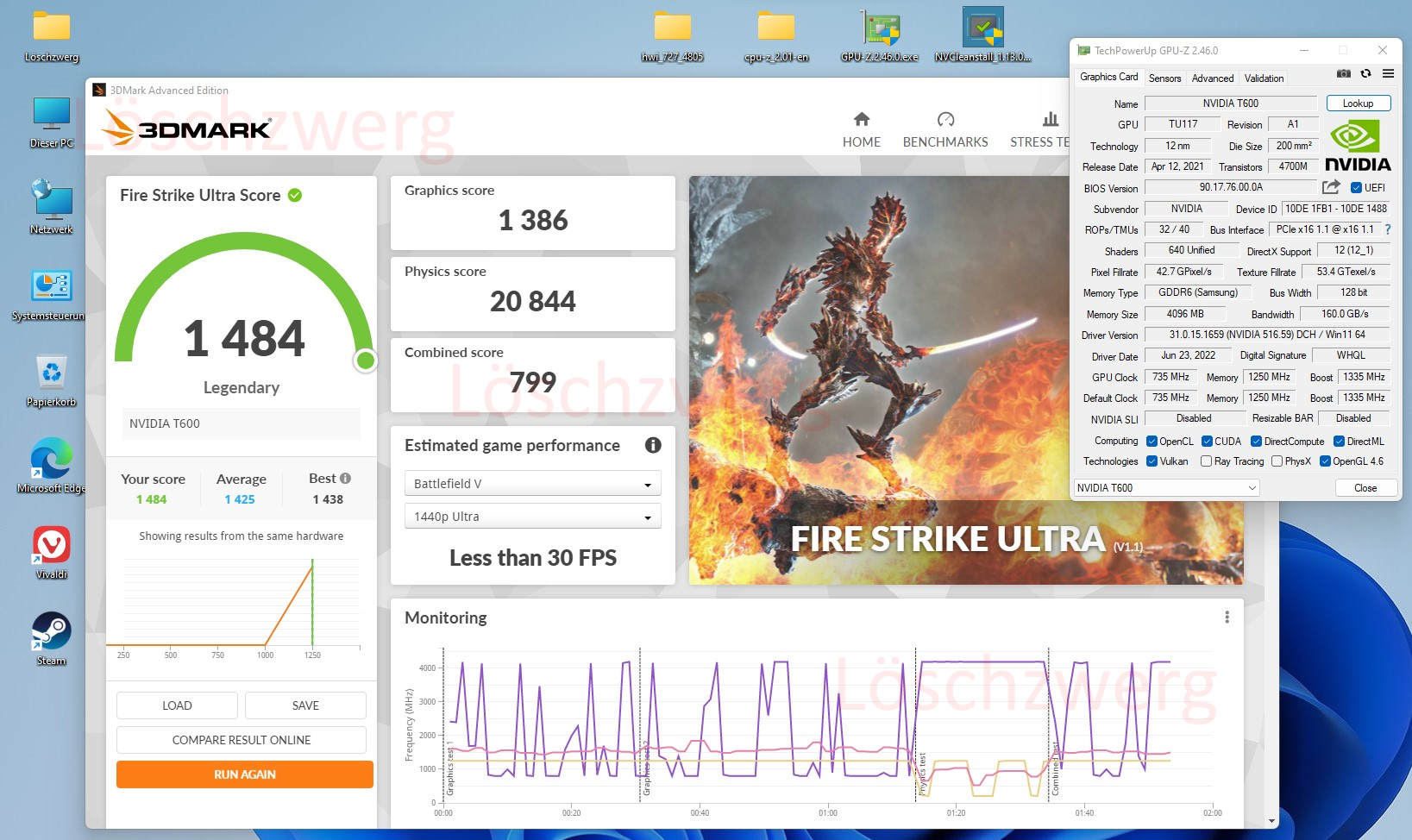Click the BIOS export share icon in GPU-Z
The height and width of the screenshot is (840, 1412).
(1331, 187)
